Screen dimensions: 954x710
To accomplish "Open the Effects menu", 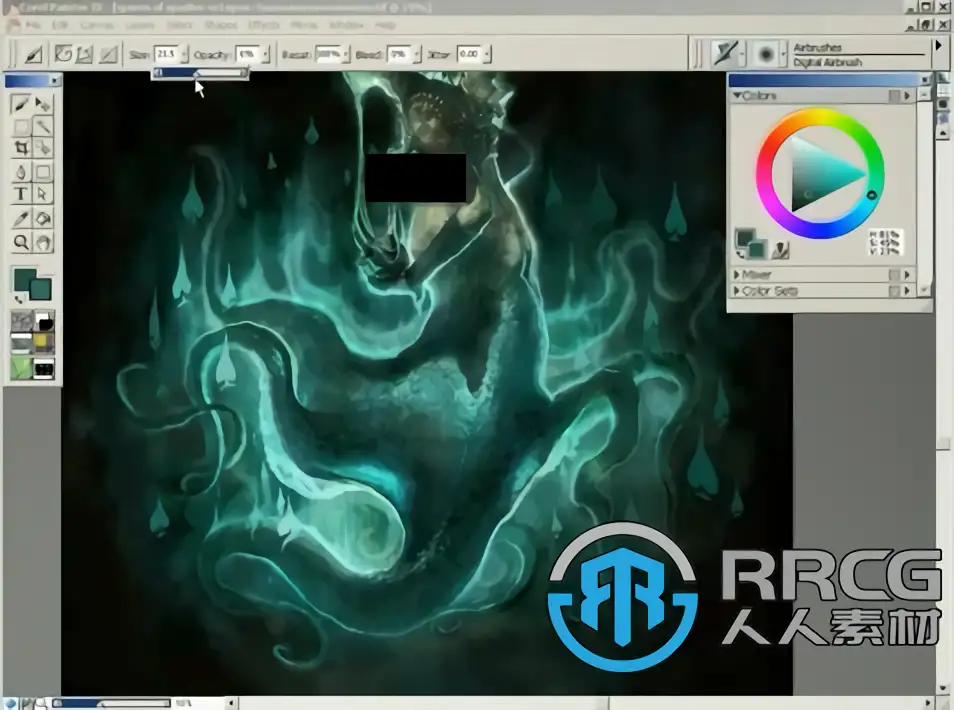I will [x=263, y=25].
